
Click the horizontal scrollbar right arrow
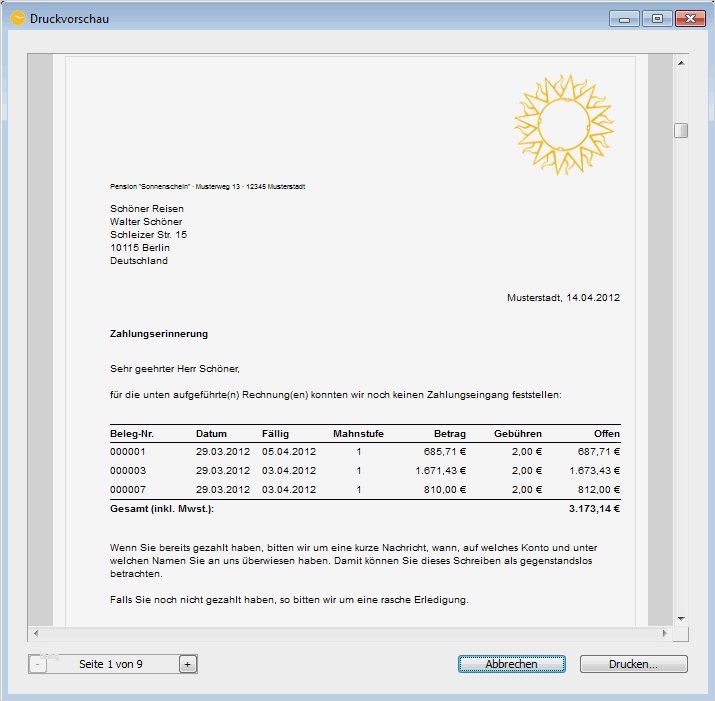coord(664,633)
